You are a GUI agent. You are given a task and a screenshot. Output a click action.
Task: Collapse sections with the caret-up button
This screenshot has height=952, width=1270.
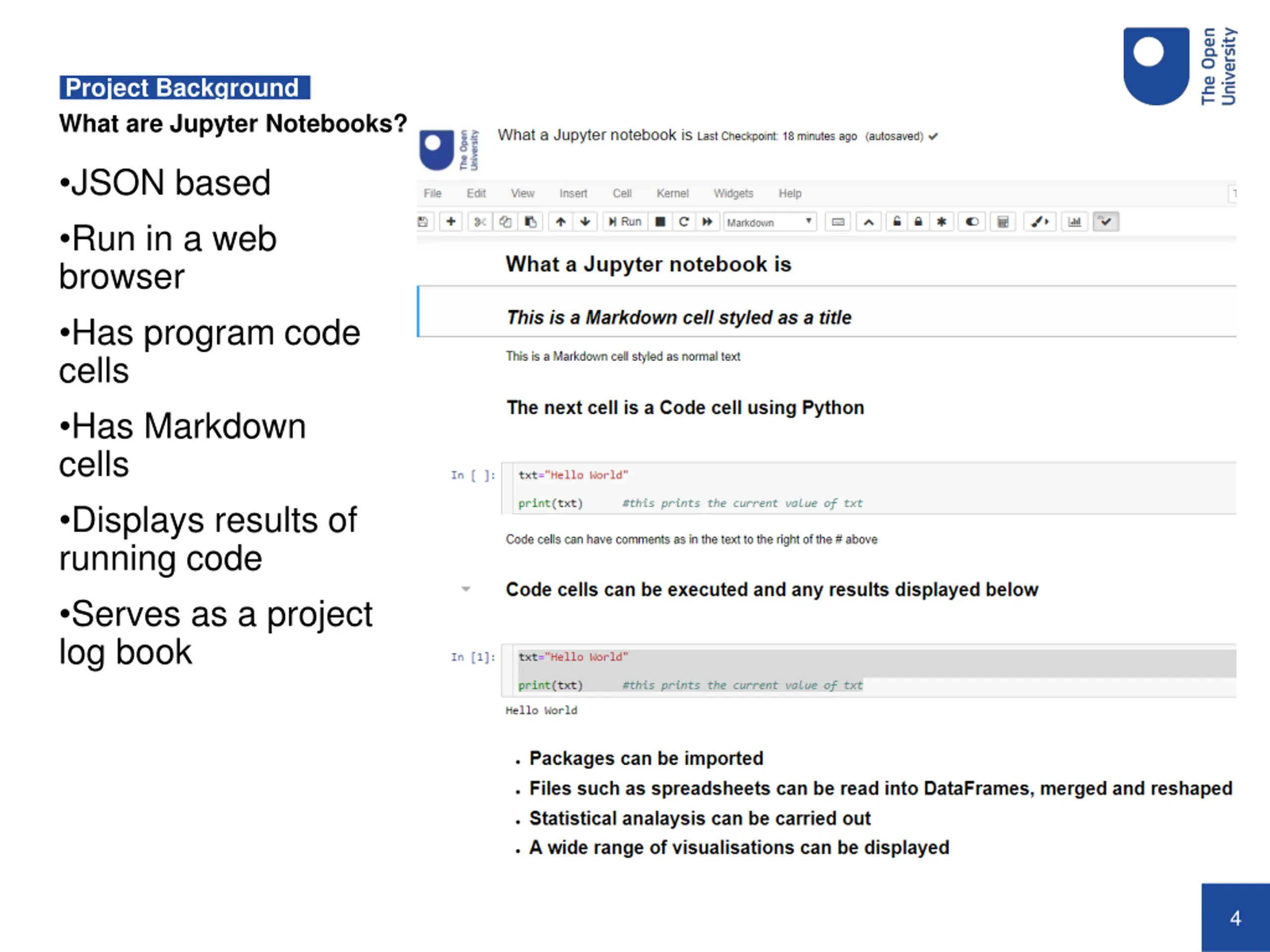[x=869, y=222]
